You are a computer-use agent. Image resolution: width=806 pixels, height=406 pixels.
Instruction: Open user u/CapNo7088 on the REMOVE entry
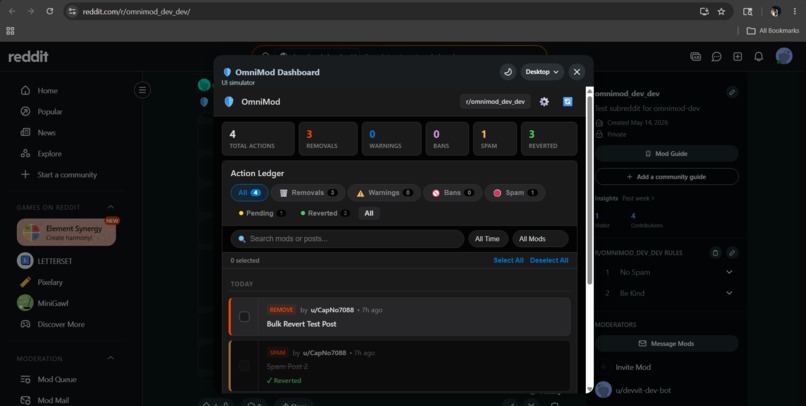[x=332, y=310]
